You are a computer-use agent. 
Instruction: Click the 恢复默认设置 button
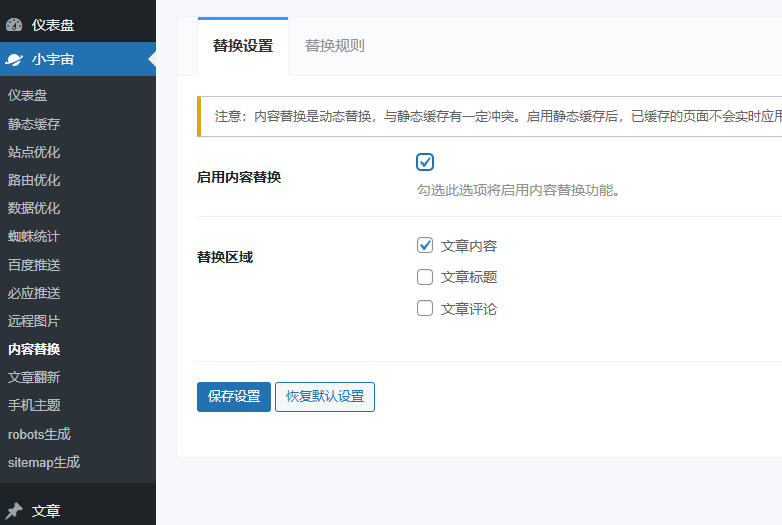point(324,396)
